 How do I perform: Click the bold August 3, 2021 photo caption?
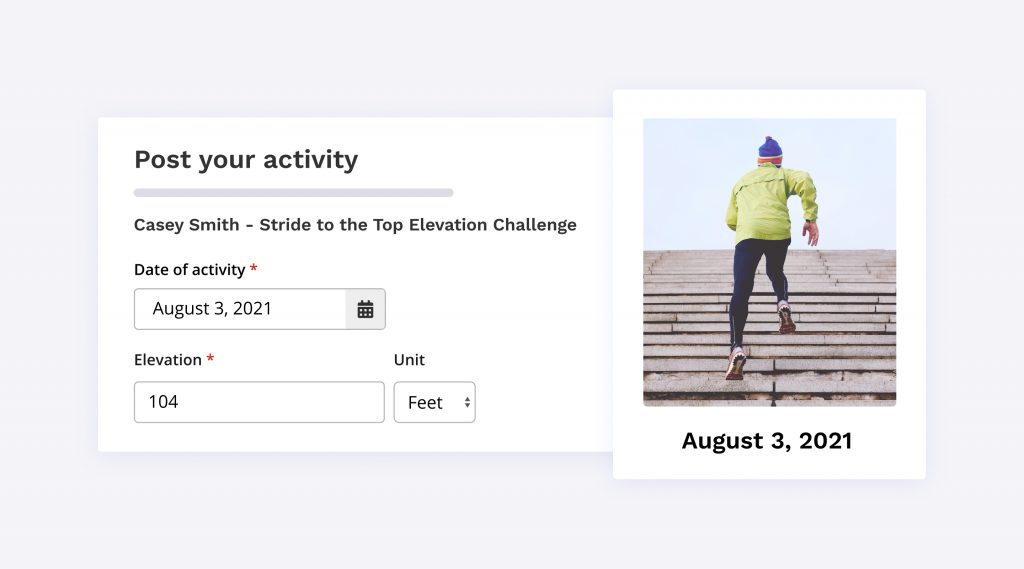[767, 440]
